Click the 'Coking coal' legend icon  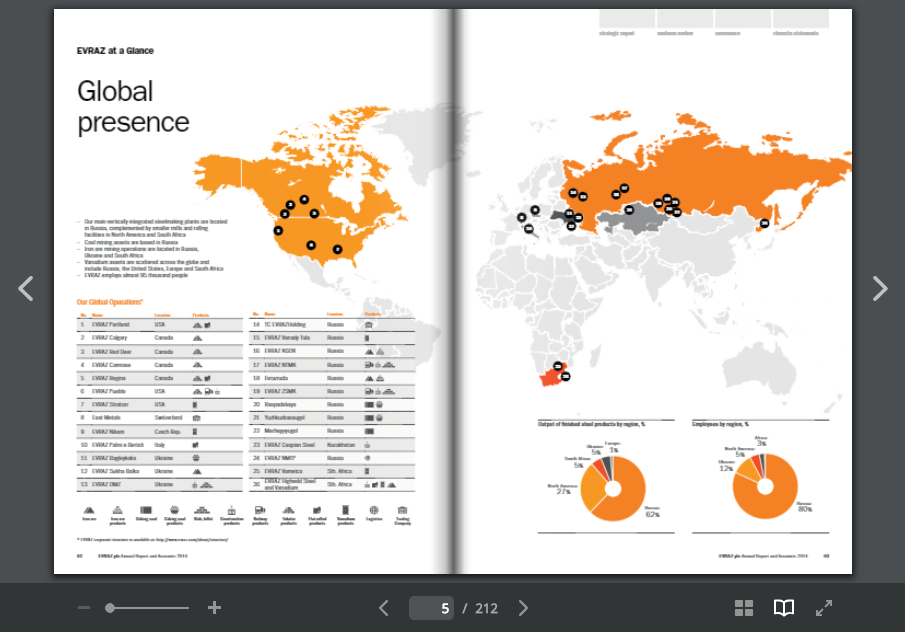(146, 510)
